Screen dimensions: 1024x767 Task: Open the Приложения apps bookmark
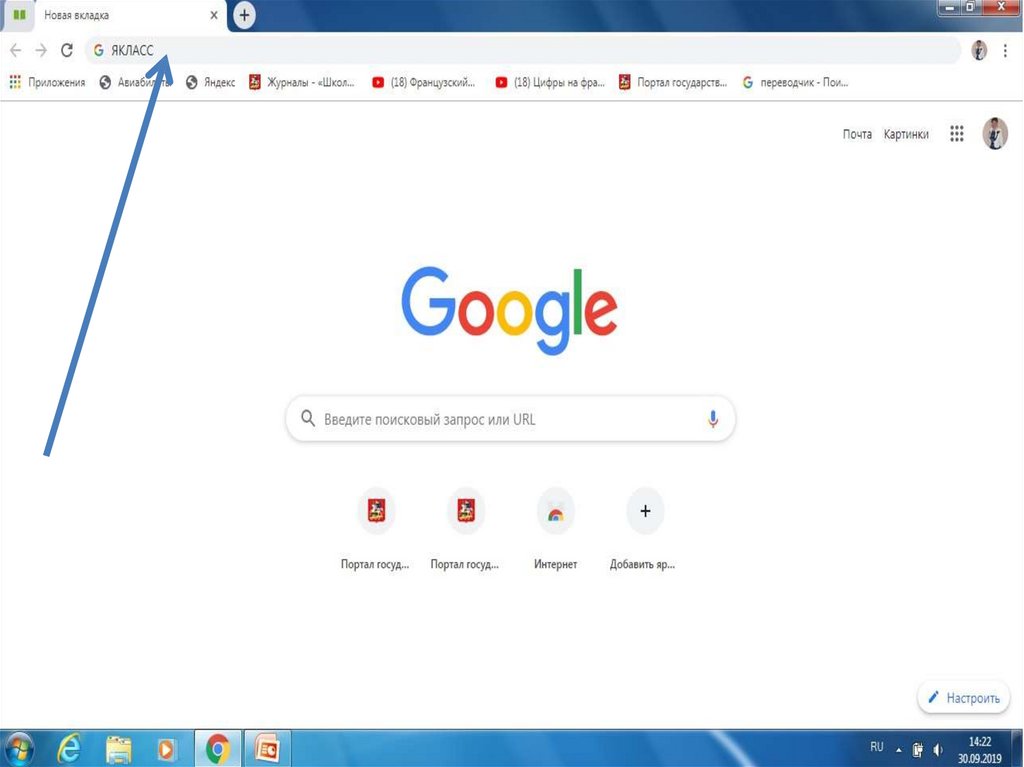pos(47,82)
